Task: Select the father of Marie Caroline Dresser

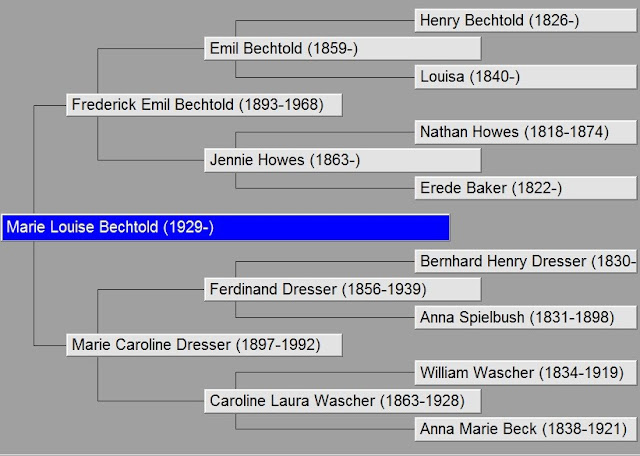Action: tap(342, 290)
